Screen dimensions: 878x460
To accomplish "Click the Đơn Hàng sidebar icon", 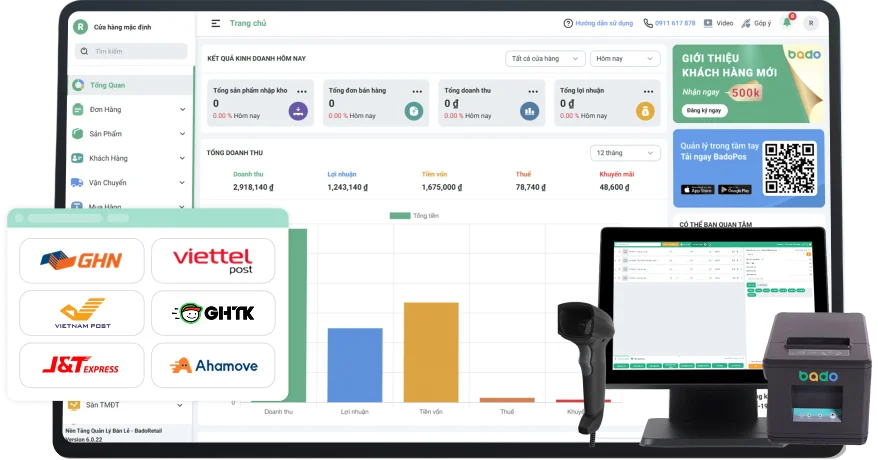I will pos(77,110).
